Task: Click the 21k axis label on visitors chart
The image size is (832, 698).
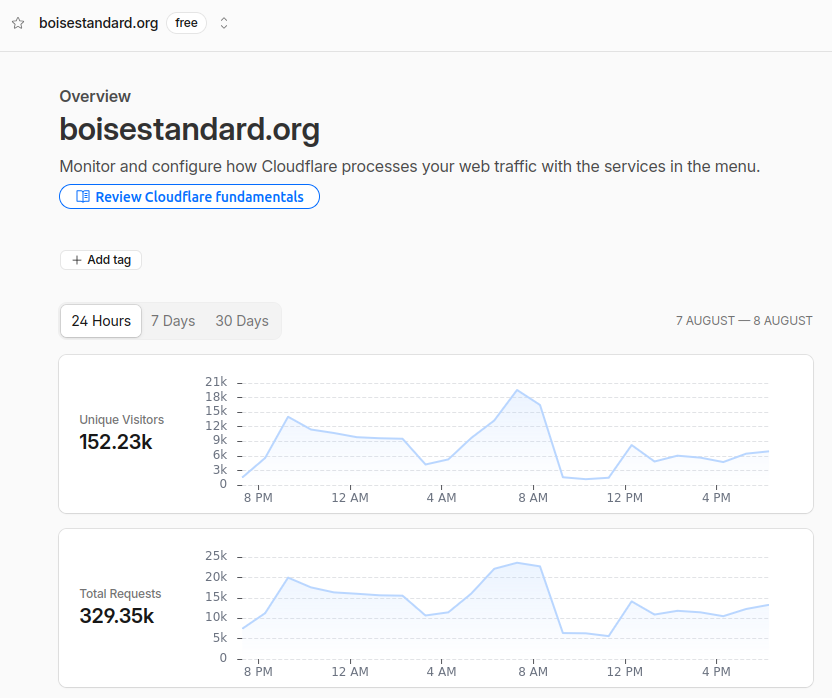Action: [x=216, y=382]
